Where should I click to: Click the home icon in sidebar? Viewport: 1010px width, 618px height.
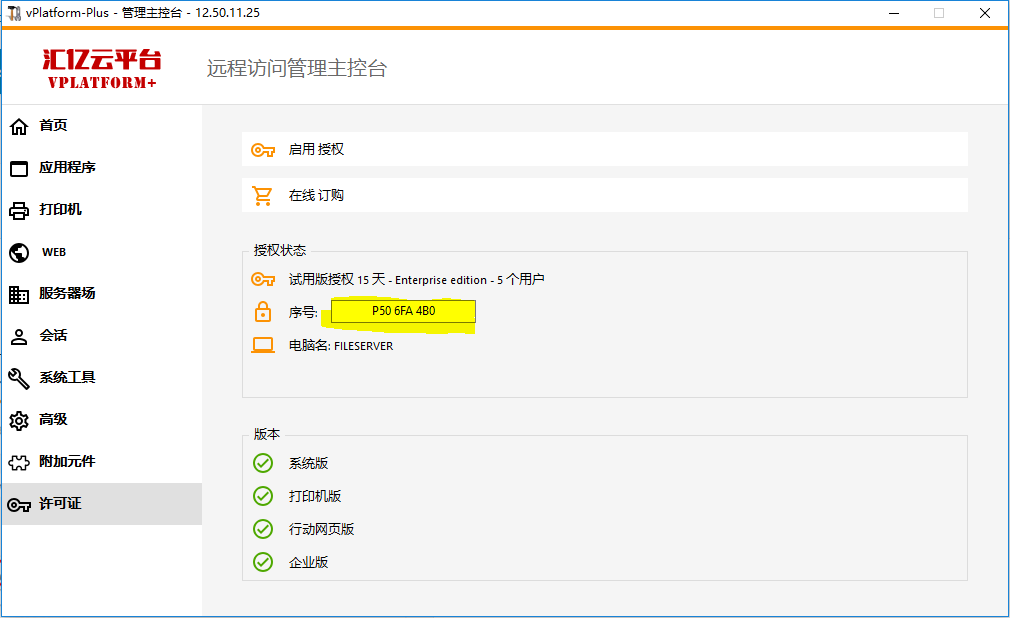pyautogui.click(x=19, y=126)
